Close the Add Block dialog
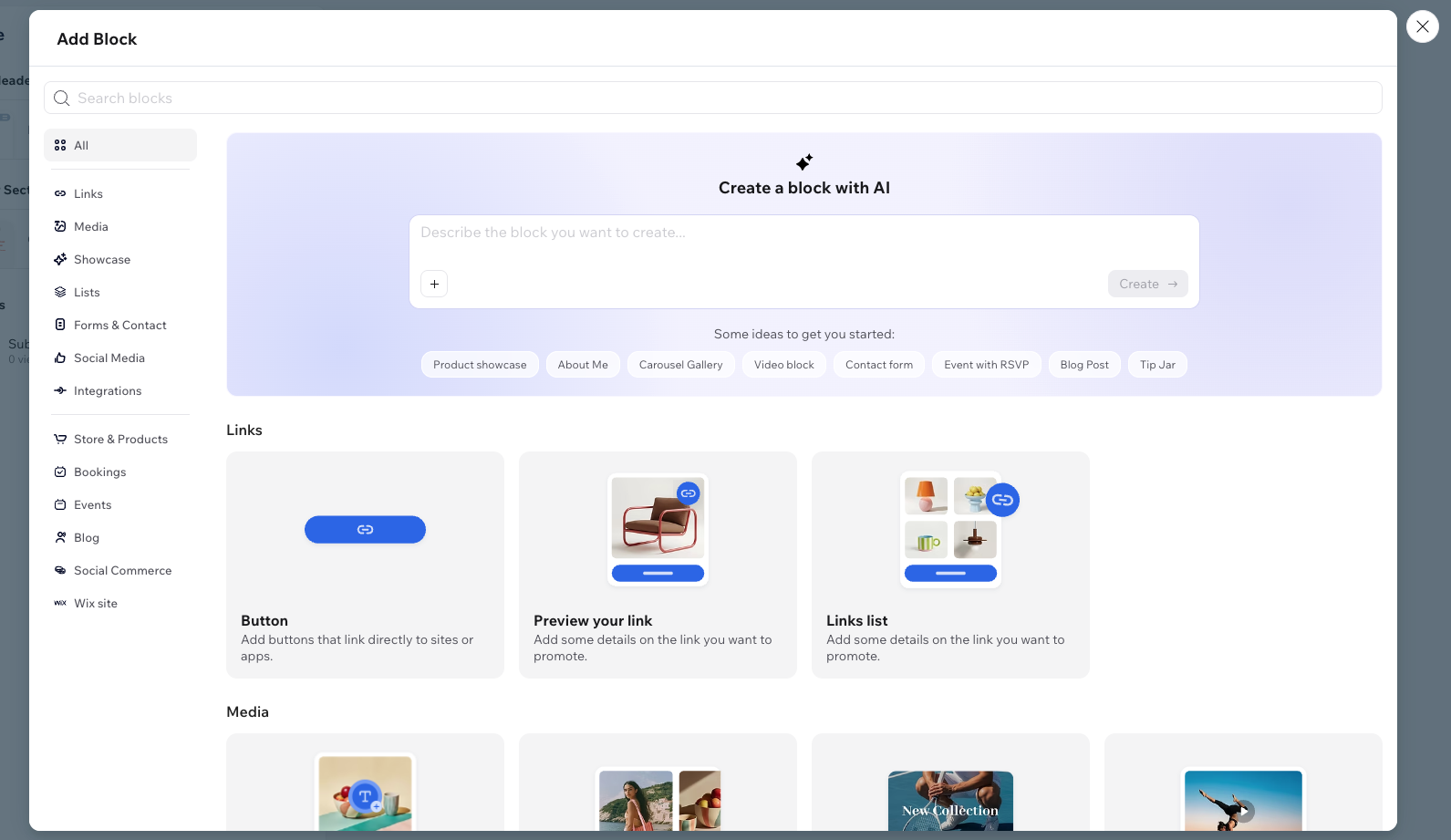The height and width of the screenshot is (840, 1451). coord(1423,26)
